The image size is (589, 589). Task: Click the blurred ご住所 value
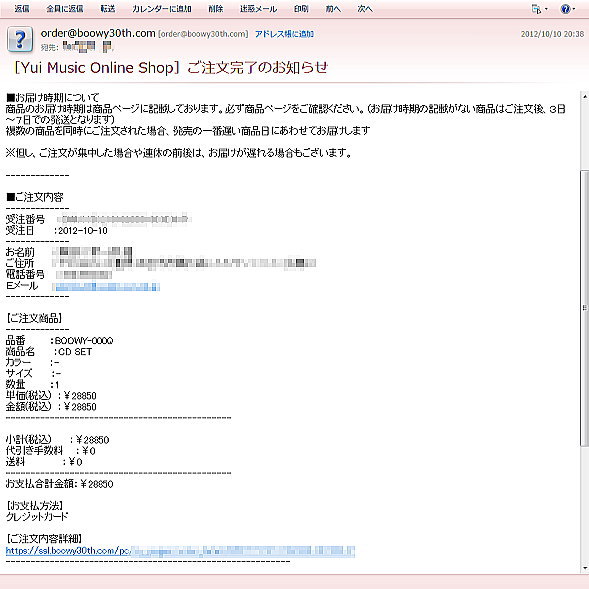184,263
